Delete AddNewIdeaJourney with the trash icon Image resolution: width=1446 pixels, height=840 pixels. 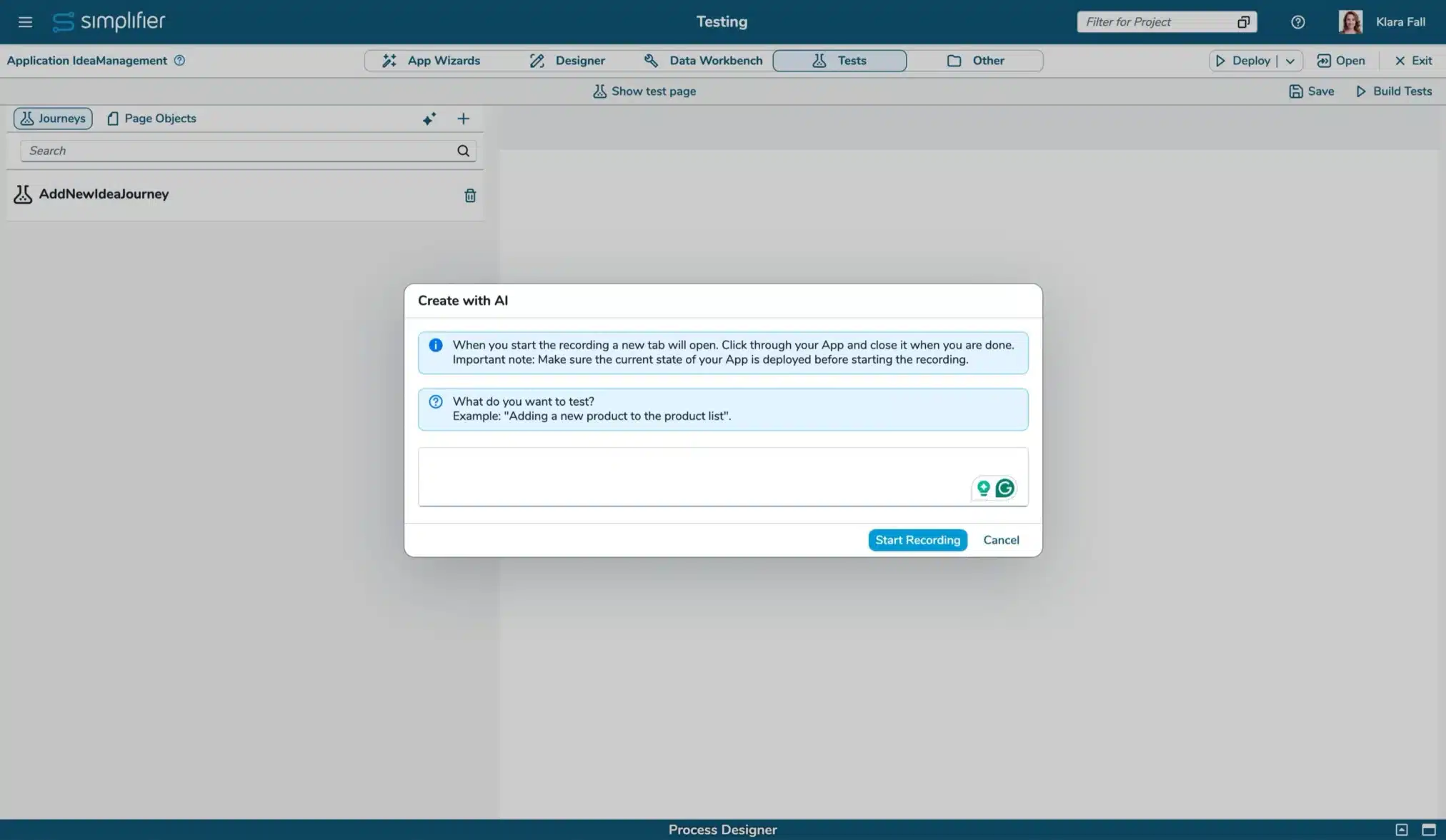(x=469, y=194)
